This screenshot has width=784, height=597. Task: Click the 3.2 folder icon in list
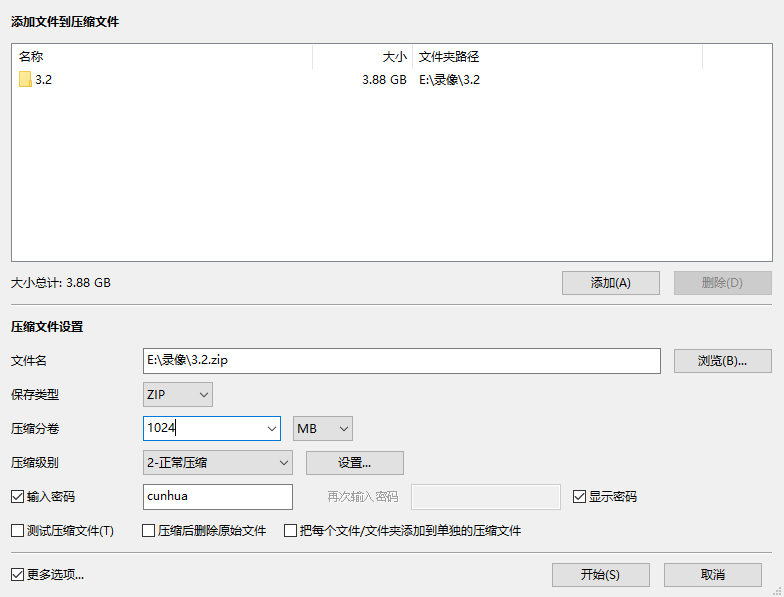coord(25,80)
